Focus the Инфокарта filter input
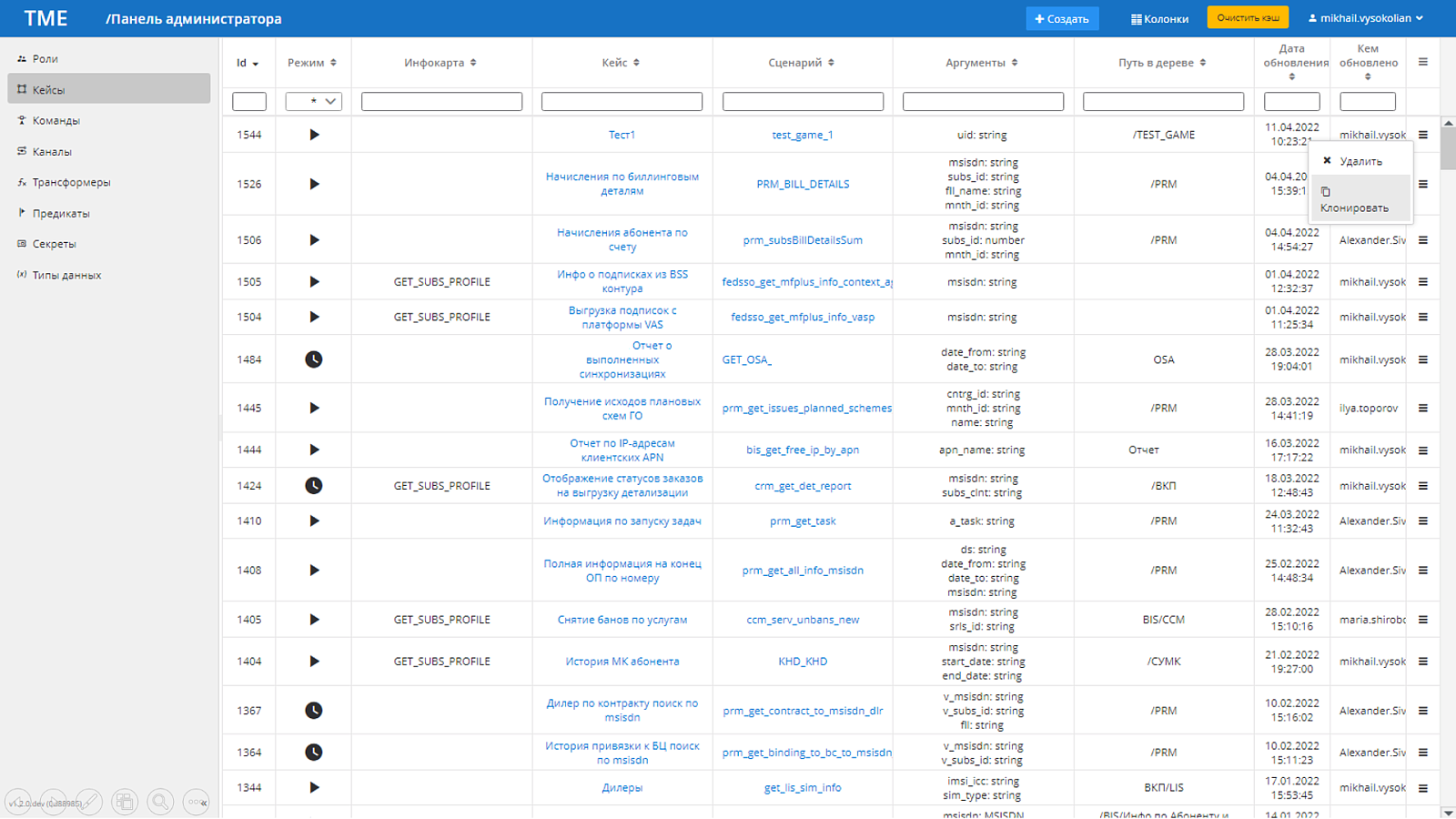Viewport: 1456px width, 819px height. 441,102
